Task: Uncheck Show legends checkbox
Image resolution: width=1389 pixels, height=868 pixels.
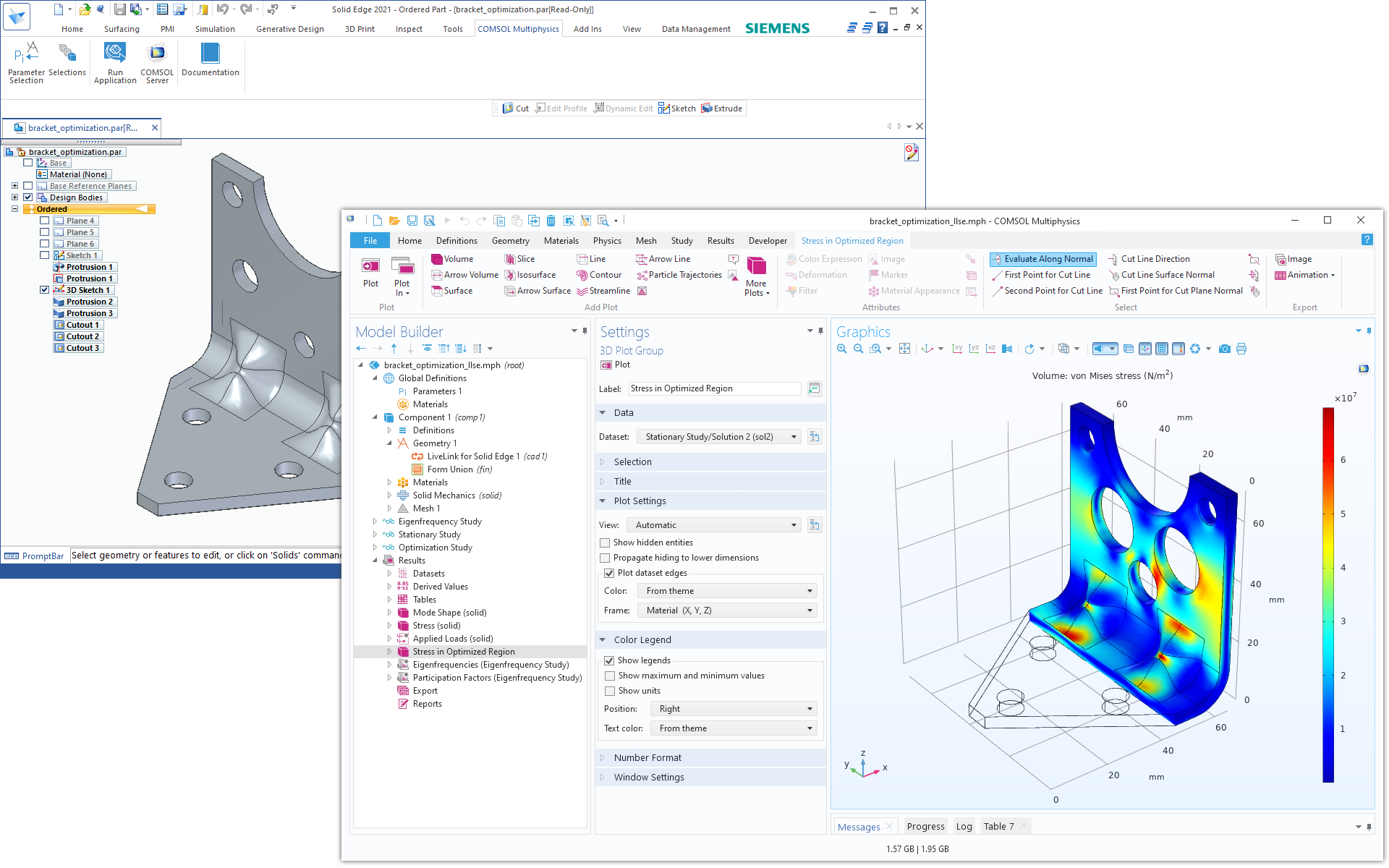Action: click(610, 660)
